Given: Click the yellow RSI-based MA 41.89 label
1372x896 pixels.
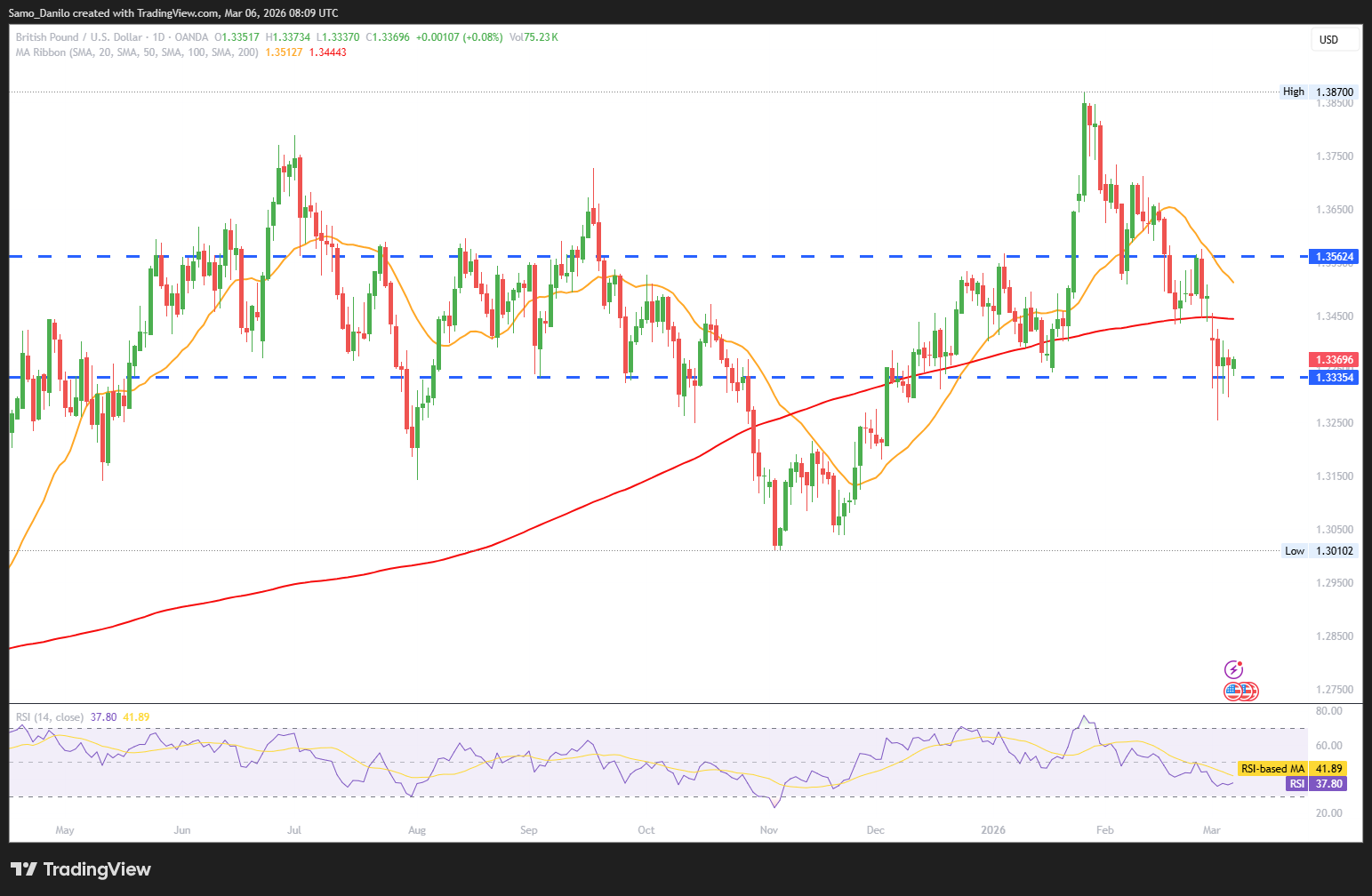Looking at the screenshot, I should 1292,768.
